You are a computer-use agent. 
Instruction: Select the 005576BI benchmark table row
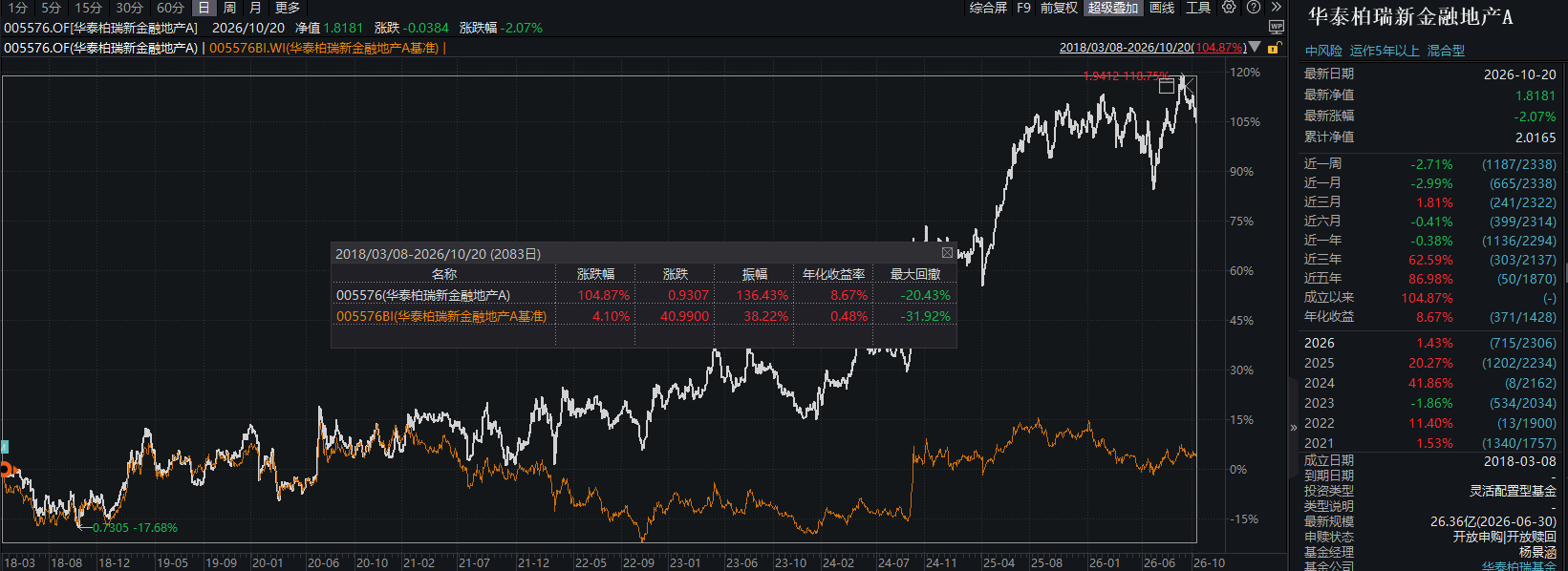point(643,316)
